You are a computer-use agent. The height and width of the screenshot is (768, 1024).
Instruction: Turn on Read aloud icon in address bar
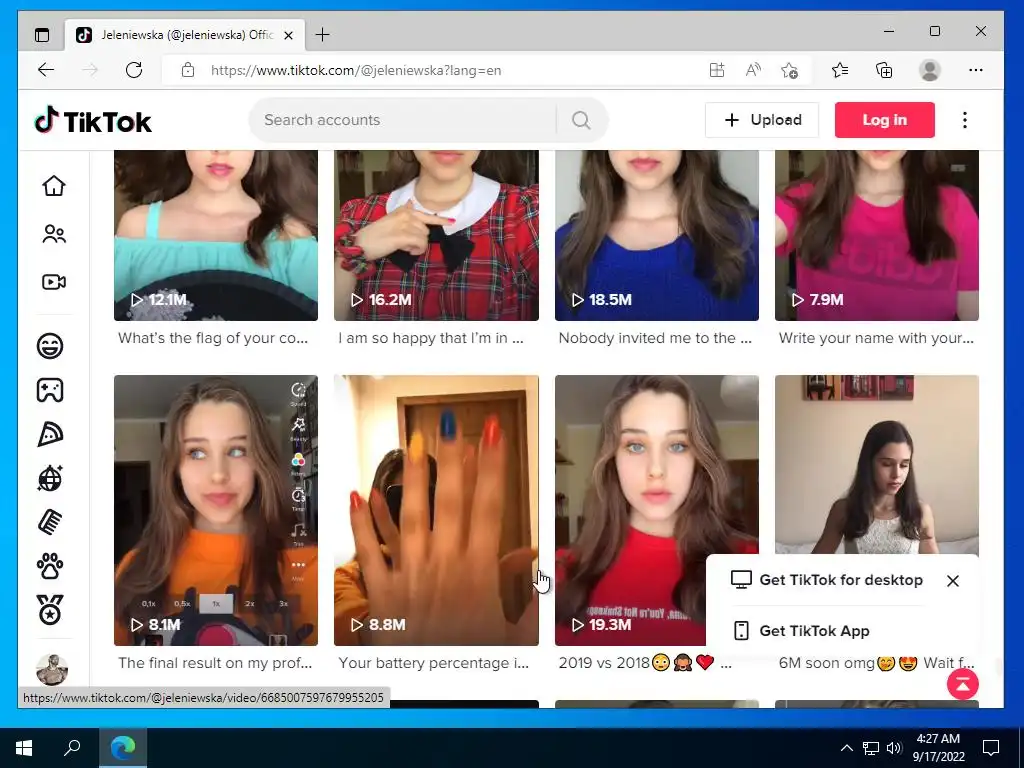coord(753,70)
